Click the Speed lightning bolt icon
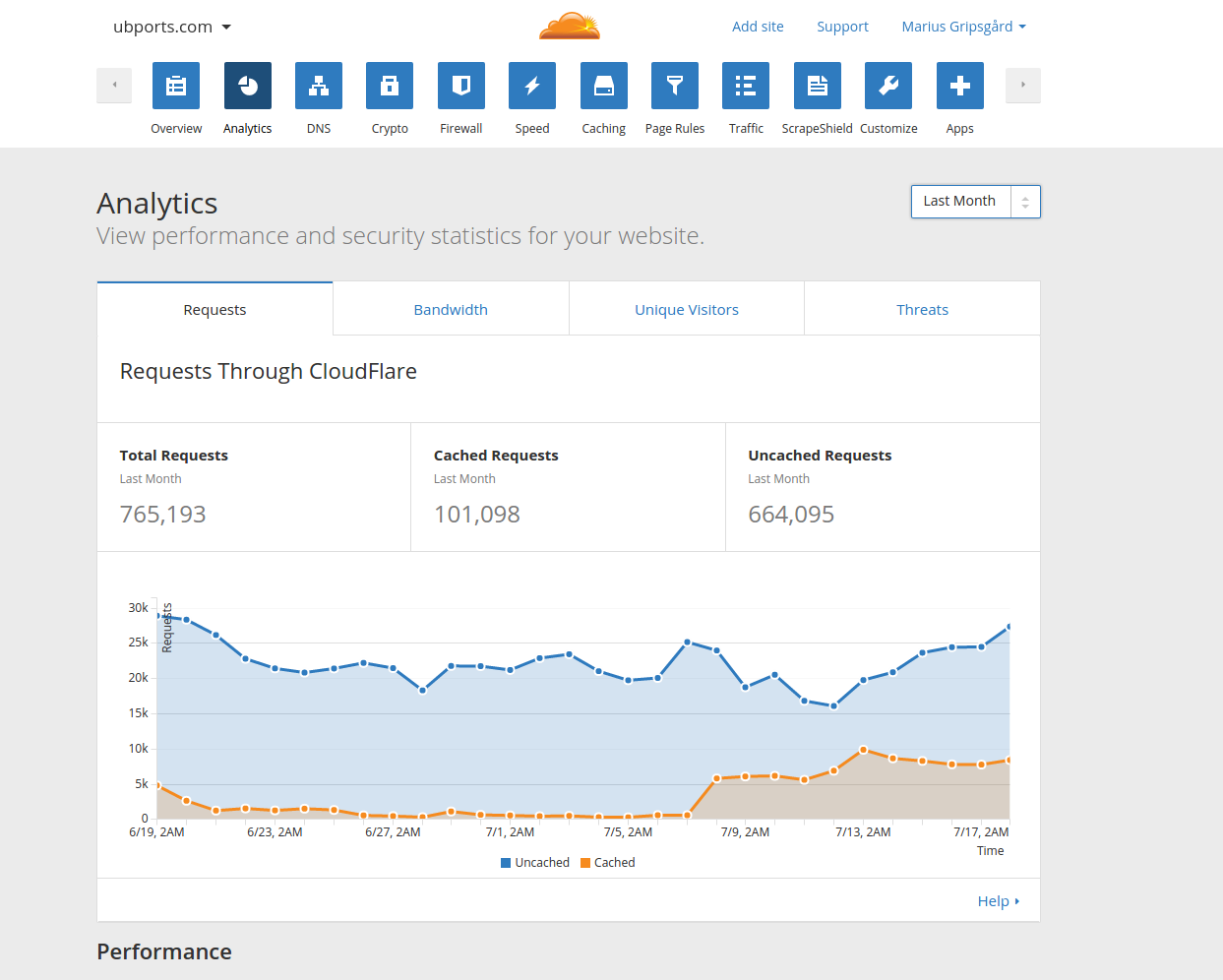This screenshot has height=980, width=1223. (x=532, y=86)
